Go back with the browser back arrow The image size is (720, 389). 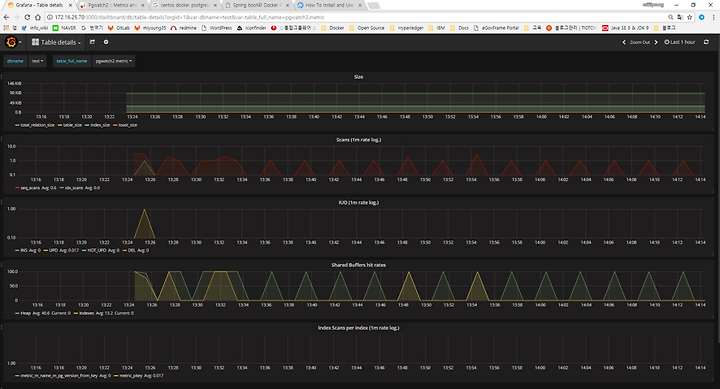6,17
